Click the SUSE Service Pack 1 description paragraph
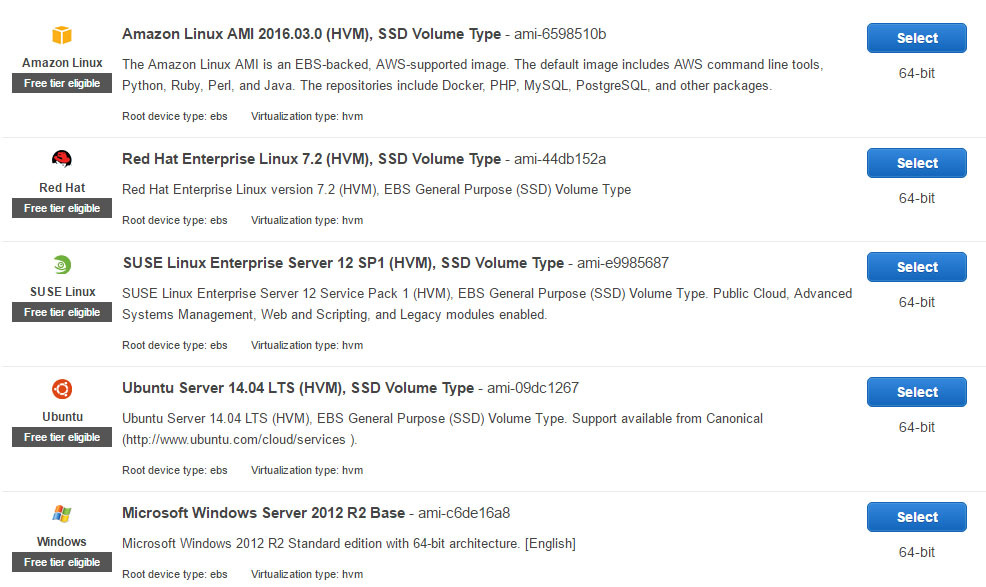 [x=487, y=304]
